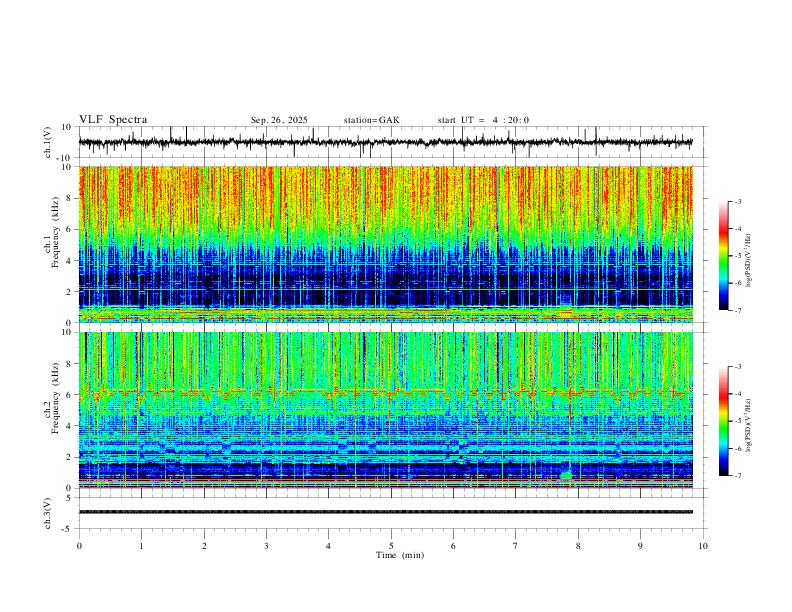Viewport: 792px width, 612px height.
Task: Click the time axis tick label "10"
Action: pyautogui.click(x=703, y=546)
